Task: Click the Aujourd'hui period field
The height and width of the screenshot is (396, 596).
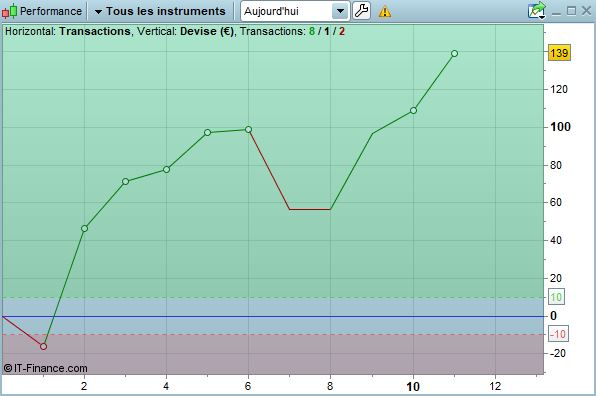Action: (x=295, y=11)
